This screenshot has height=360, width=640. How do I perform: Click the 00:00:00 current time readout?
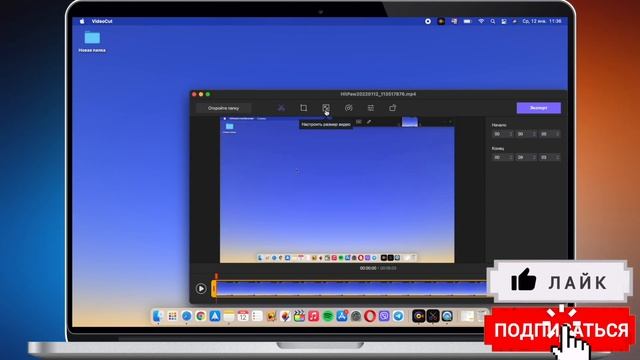368,268
